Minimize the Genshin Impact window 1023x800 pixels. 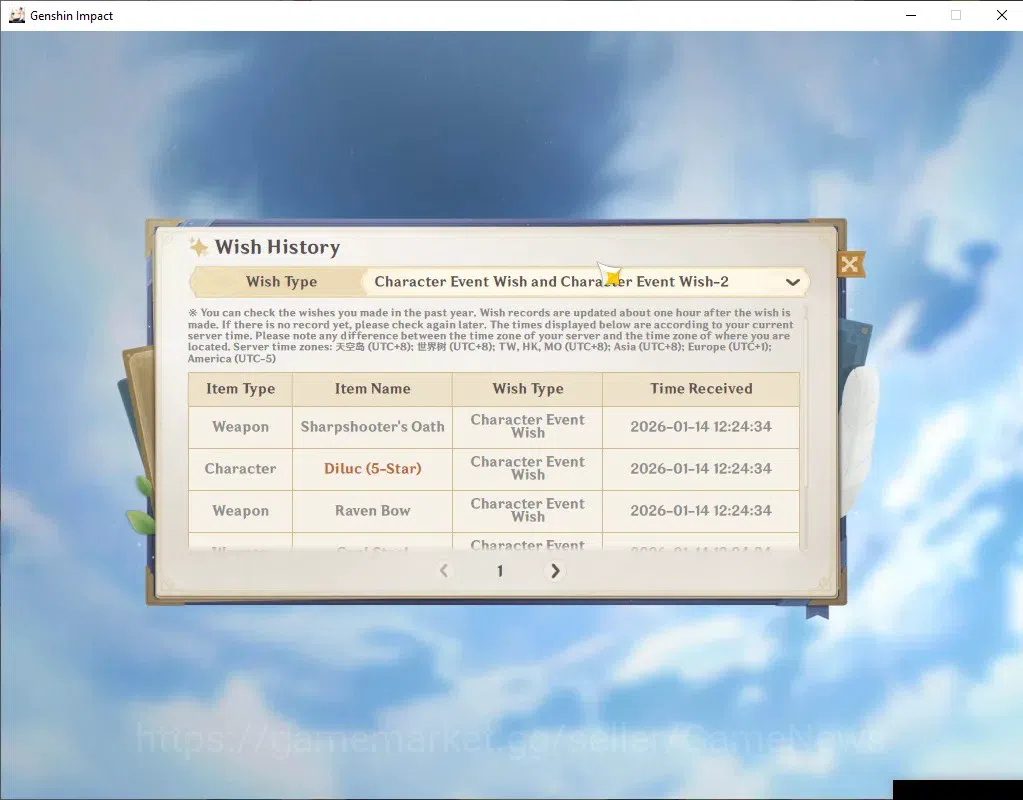tap(911, 15)
